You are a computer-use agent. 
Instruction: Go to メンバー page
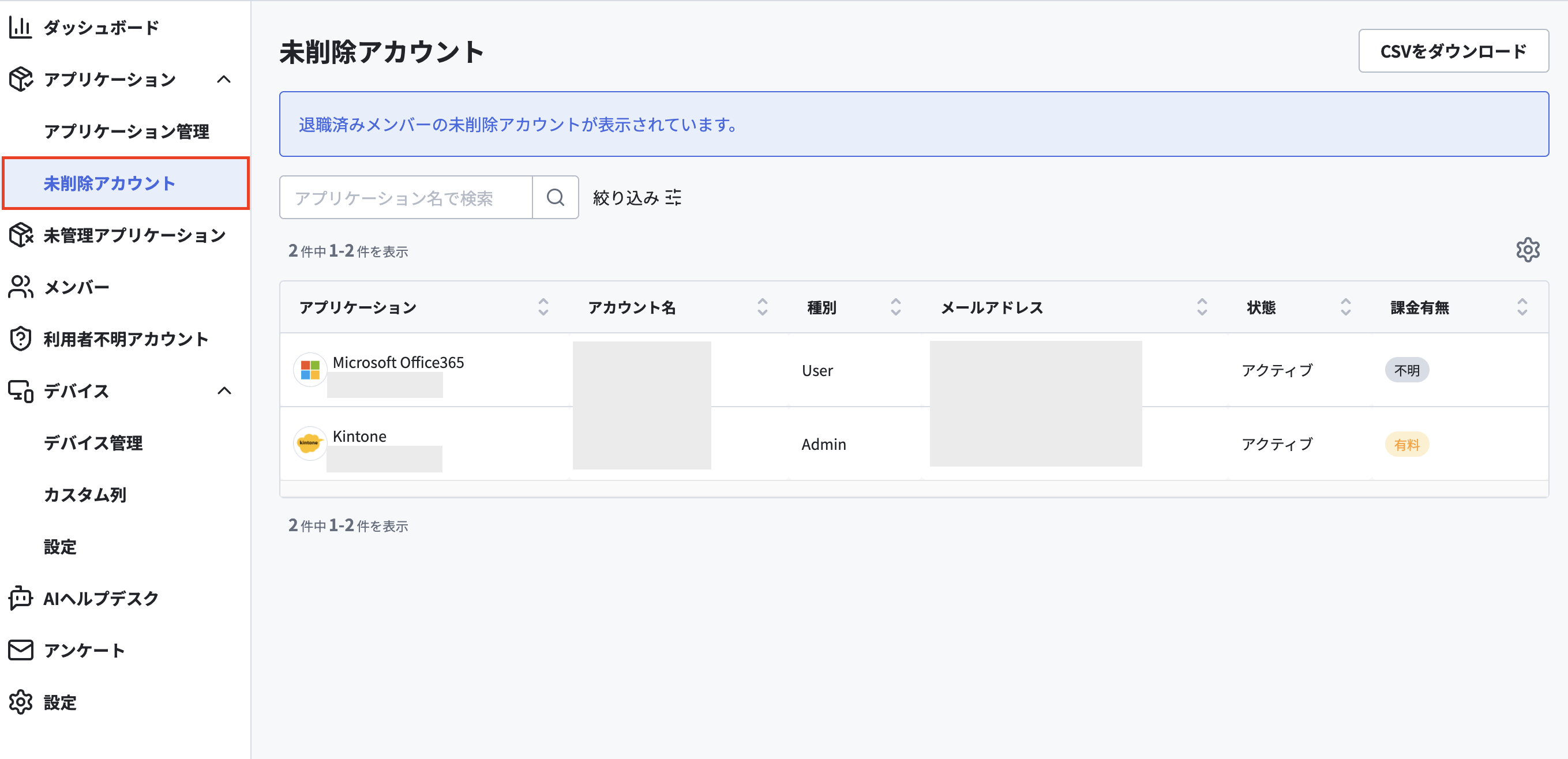point(77,287)
